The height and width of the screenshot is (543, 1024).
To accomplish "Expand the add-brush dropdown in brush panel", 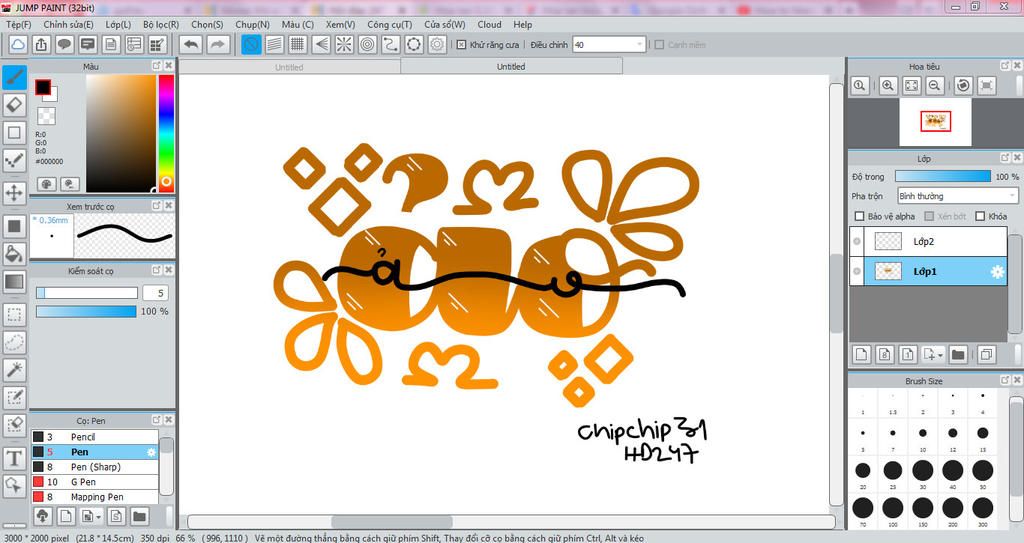I will pyautogui.click(x=99, y=517).
